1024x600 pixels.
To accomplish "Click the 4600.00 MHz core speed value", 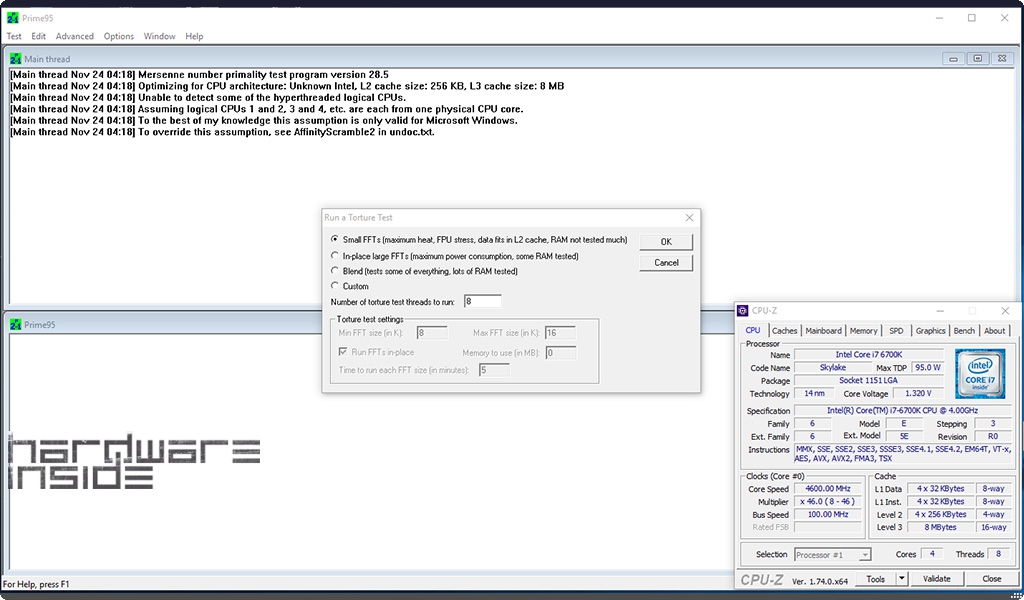I will pyautogui.click(x=828, y=488).
